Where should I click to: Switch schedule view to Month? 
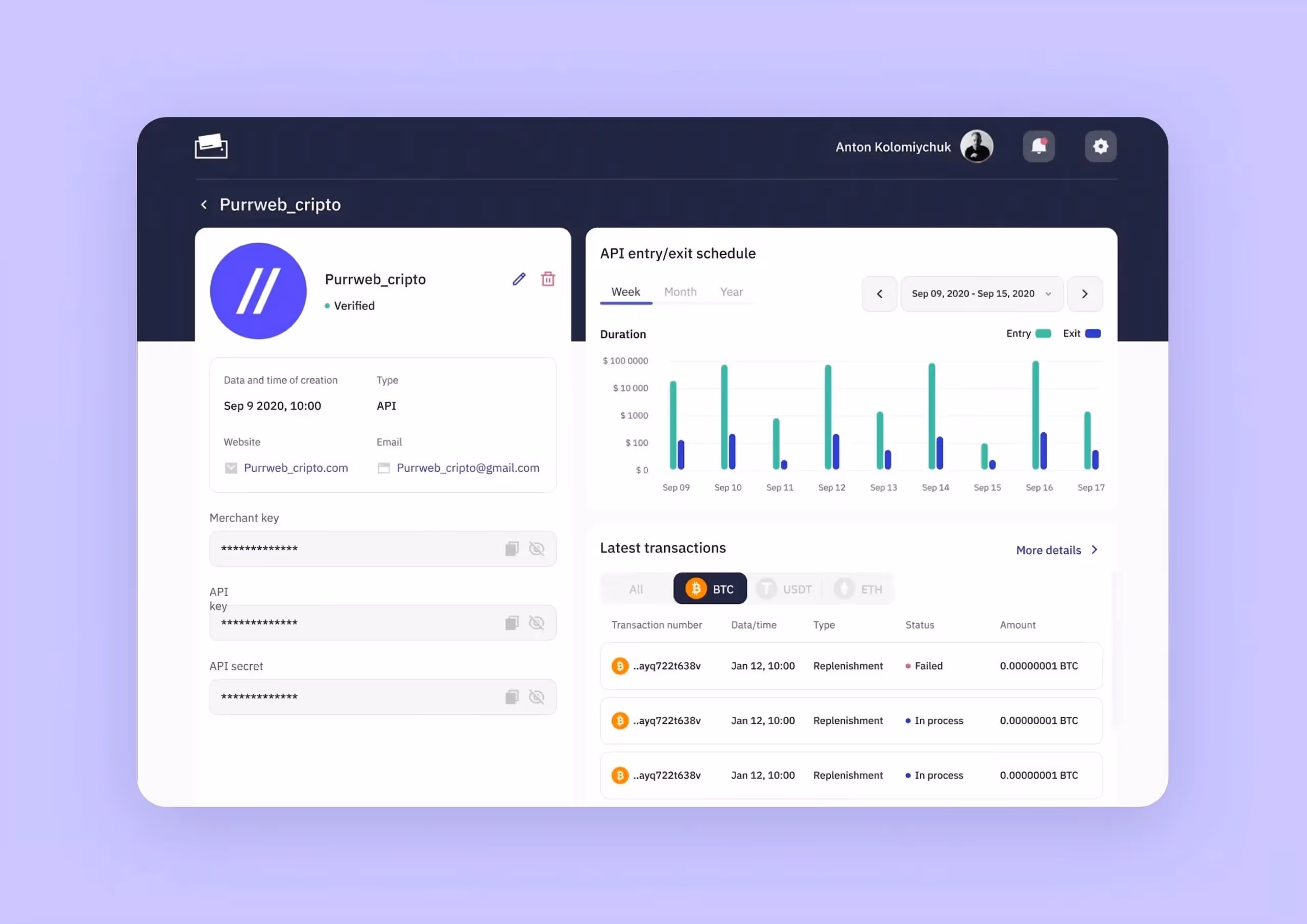coord(680,291)
